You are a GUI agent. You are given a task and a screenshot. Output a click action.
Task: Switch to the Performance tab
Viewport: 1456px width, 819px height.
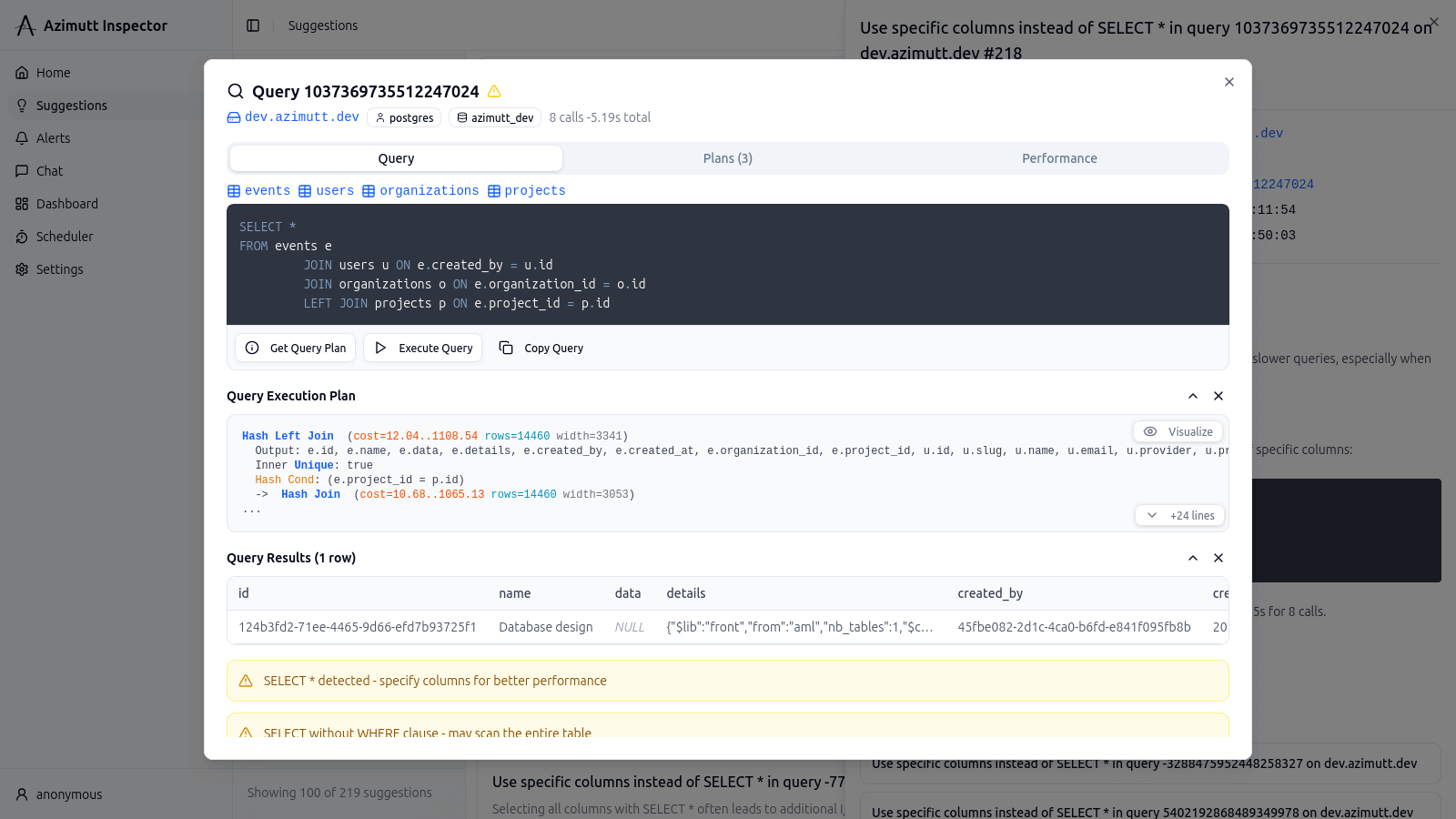[x=1059, y=158]
